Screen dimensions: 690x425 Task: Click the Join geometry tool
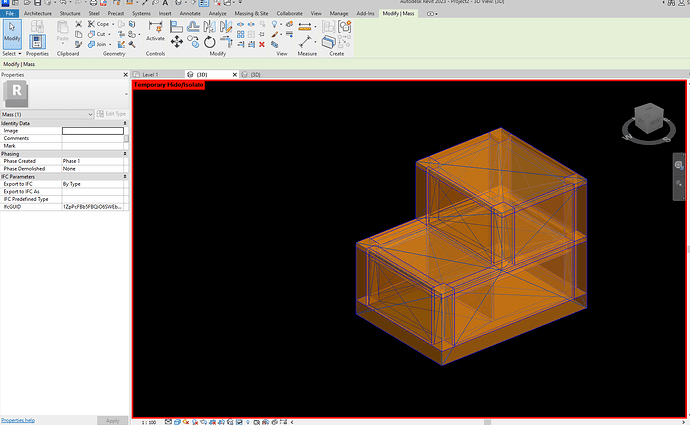97,44
